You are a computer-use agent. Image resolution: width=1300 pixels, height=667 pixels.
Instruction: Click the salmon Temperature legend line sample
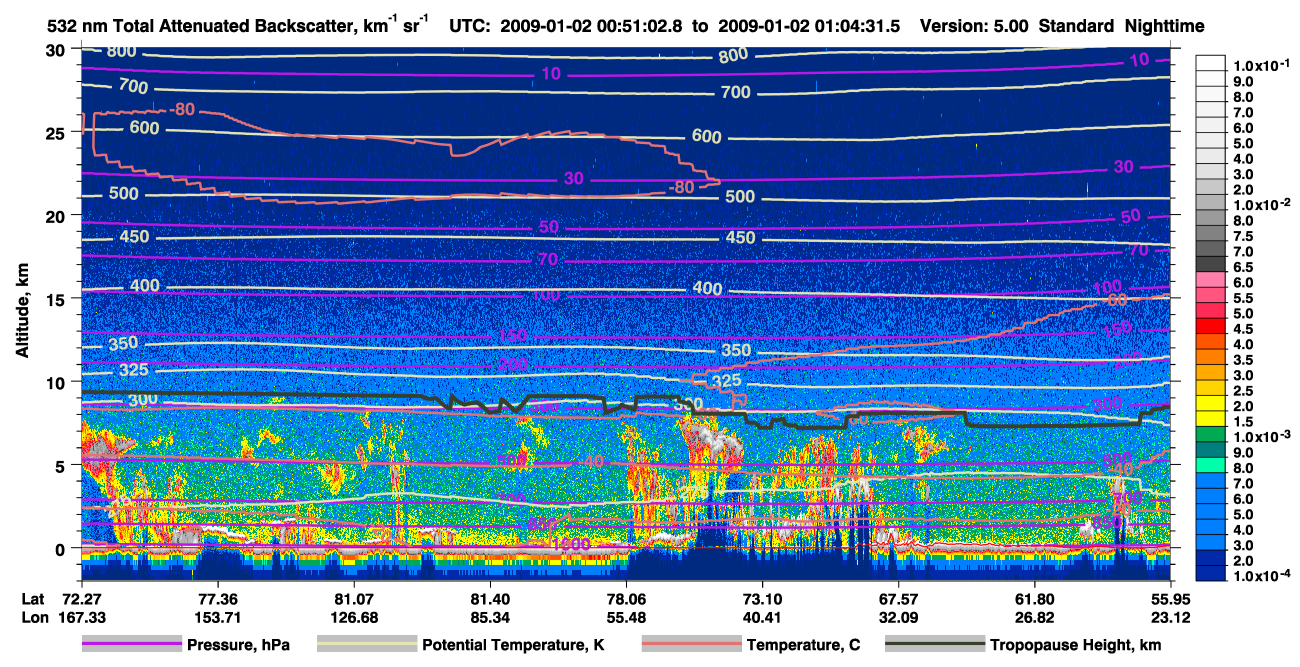(x=691, y=645)
